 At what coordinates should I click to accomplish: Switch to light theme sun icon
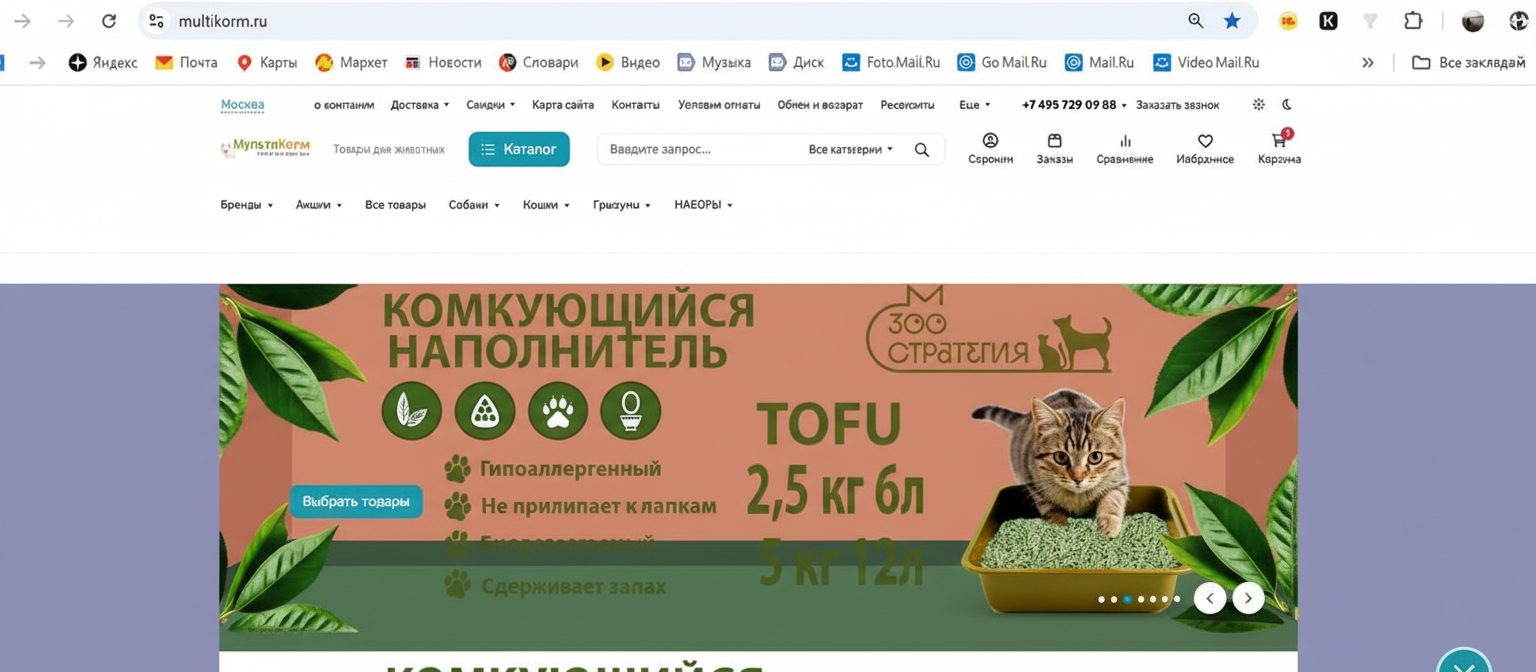(1258, 104)
